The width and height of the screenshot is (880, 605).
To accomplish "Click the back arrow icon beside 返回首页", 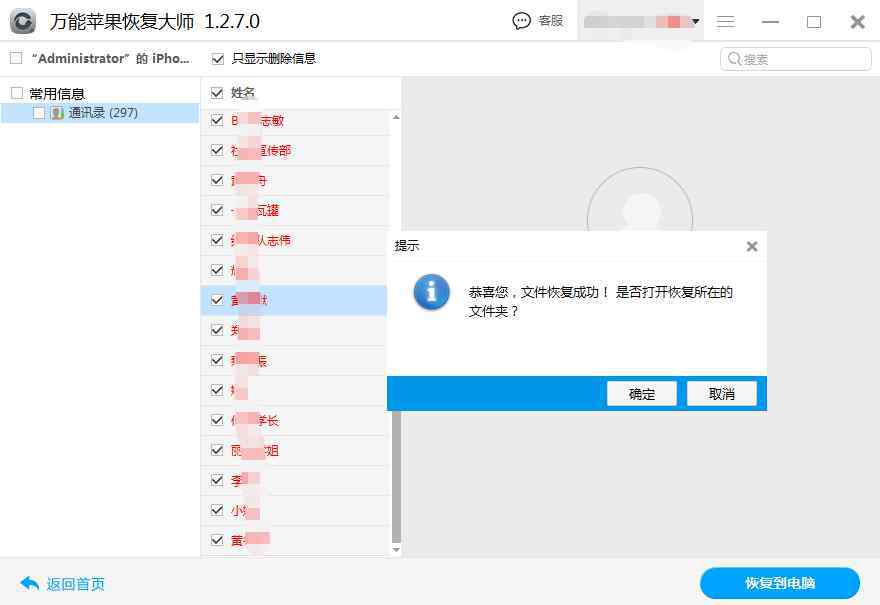I will click(30, 584).
